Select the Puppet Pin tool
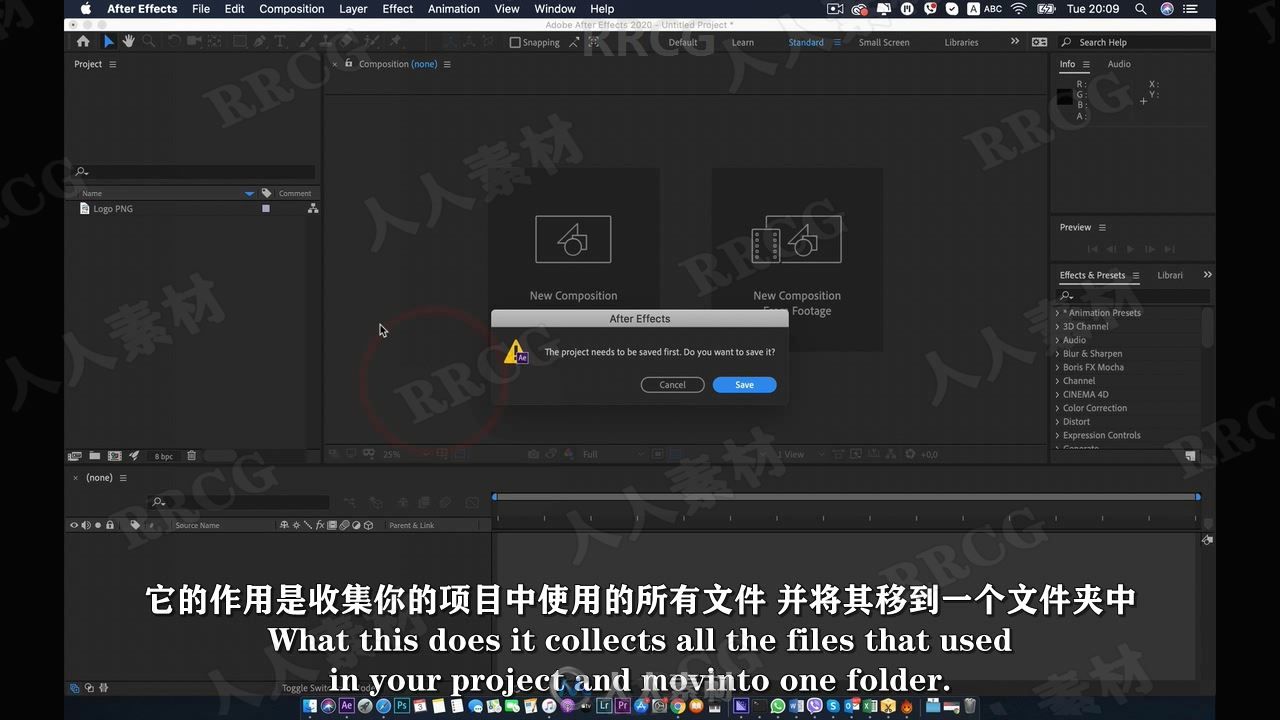This screenshot has width=1280, height=720. tap(395, 42)
